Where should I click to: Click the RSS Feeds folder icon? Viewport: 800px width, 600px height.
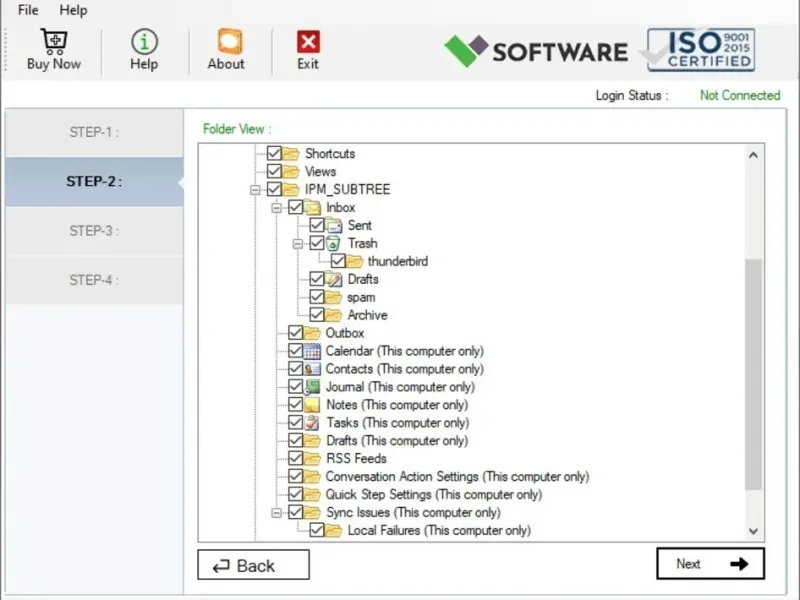(x=312, y=458)
